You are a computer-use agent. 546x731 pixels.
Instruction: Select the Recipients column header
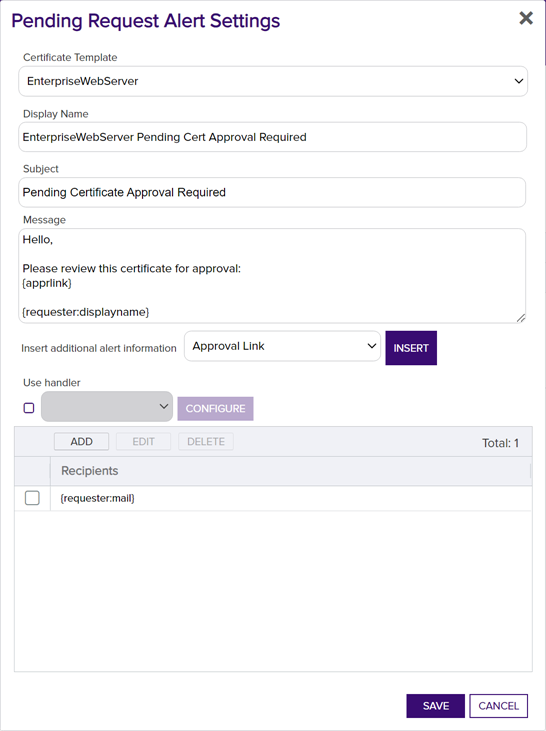(290, 471)
